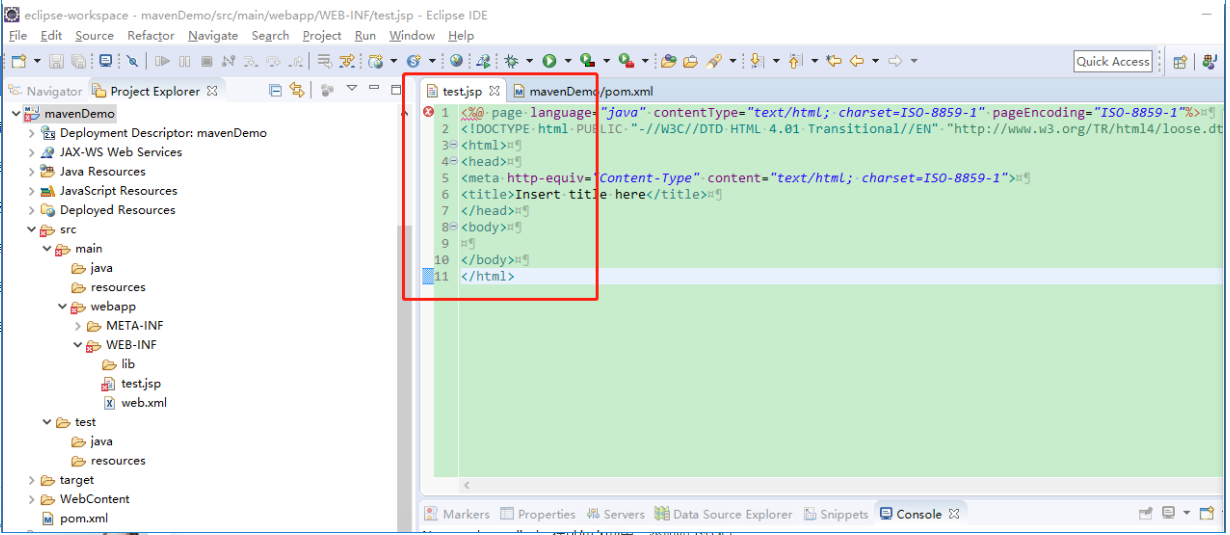Image resolution: width=1230 pixels, height=535 pixels.
Task: Collapse the WEB-INF folder
Action: (x=78, y=345)
